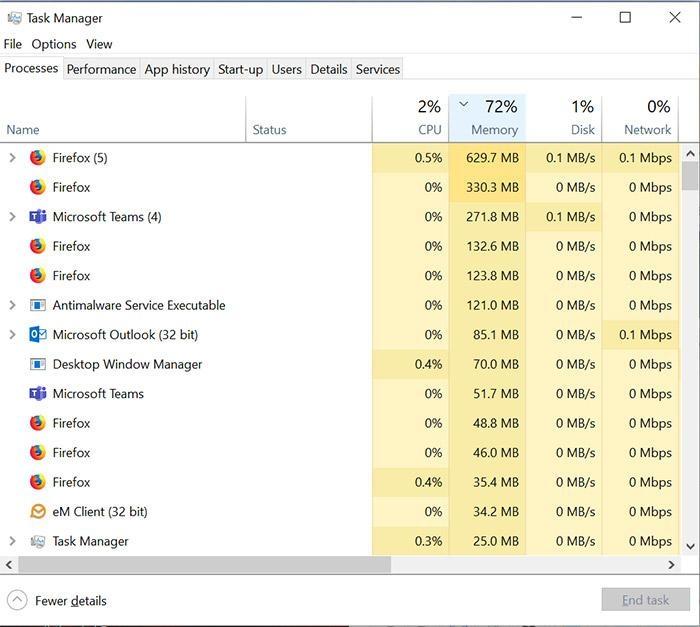Screen dimensions: 700x627
Task: Sort by the Memory column header label
Action: [x=495, y=130]
